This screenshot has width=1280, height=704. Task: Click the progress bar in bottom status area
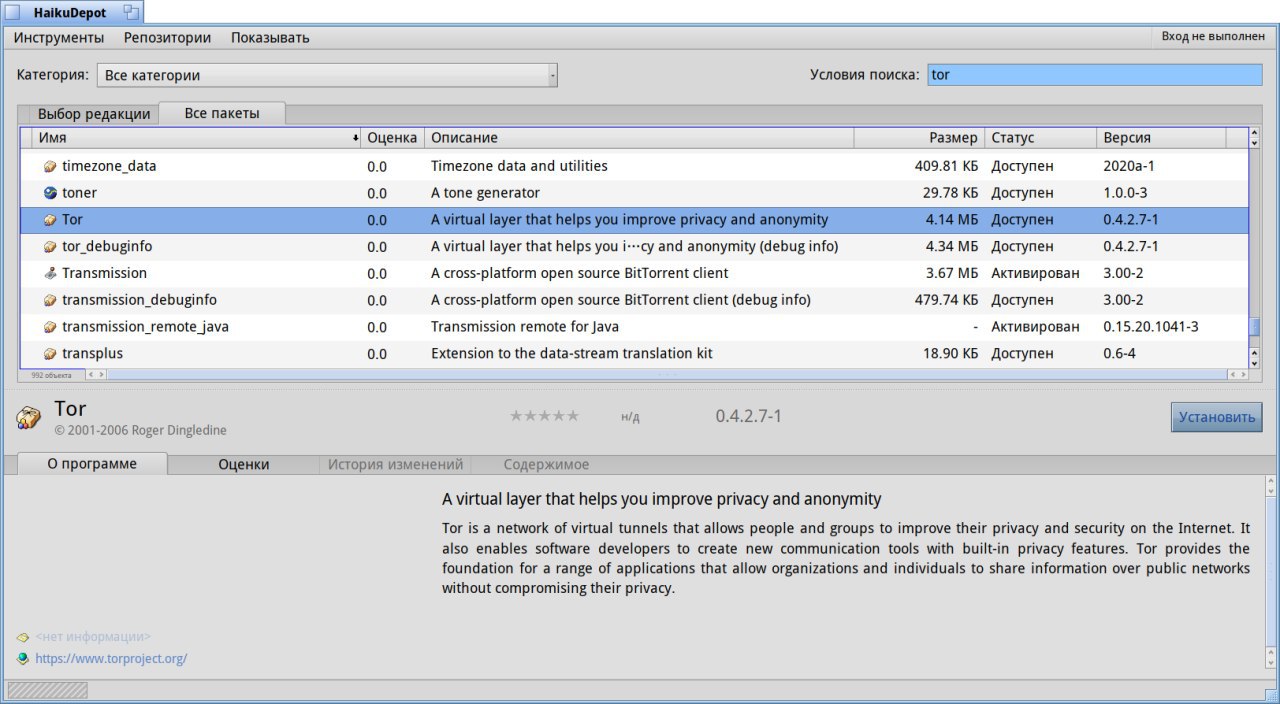(x=47, y=690)
